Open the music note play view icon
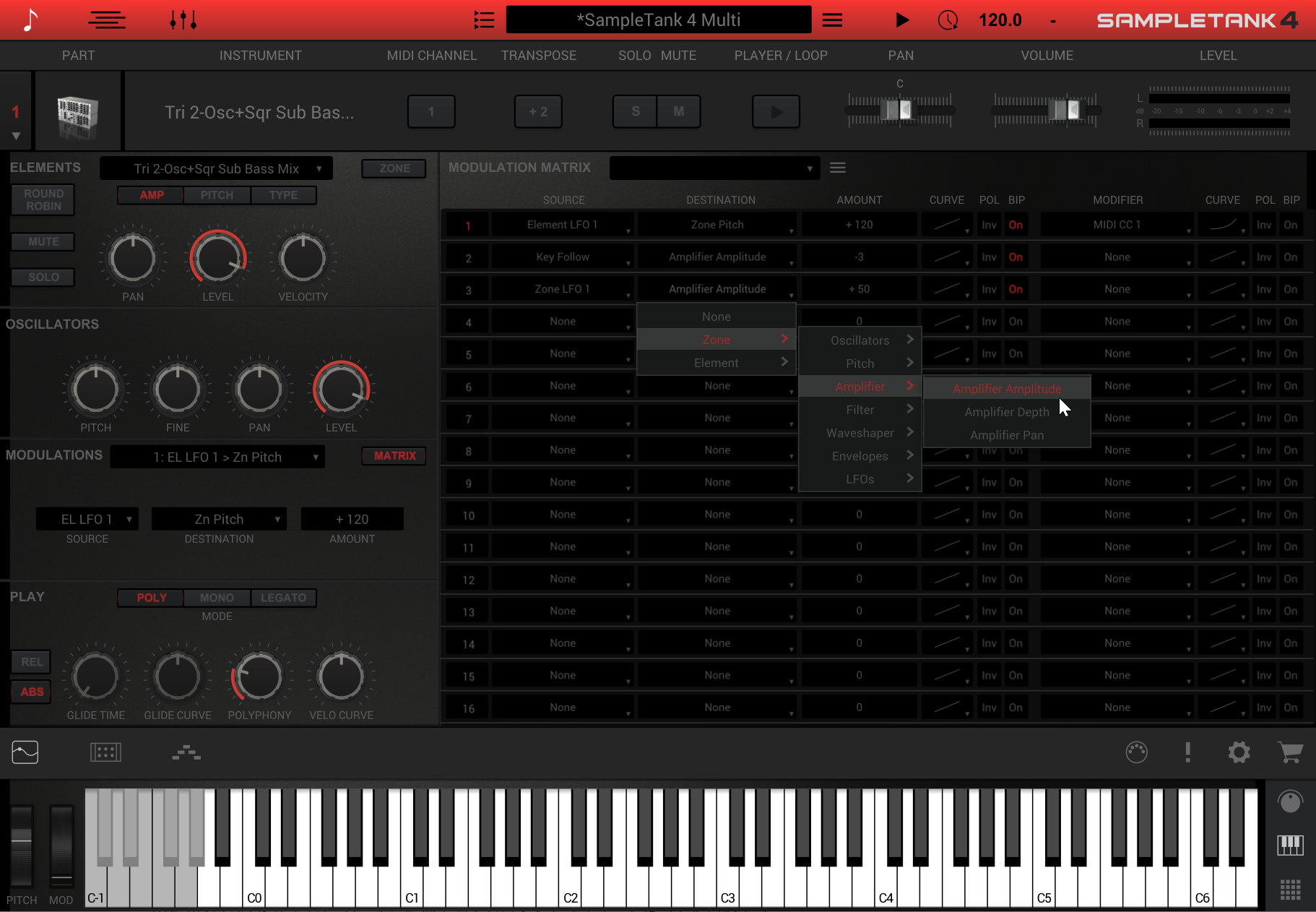The width and height of the screenshot is (1316, 912). coord(30,20)
